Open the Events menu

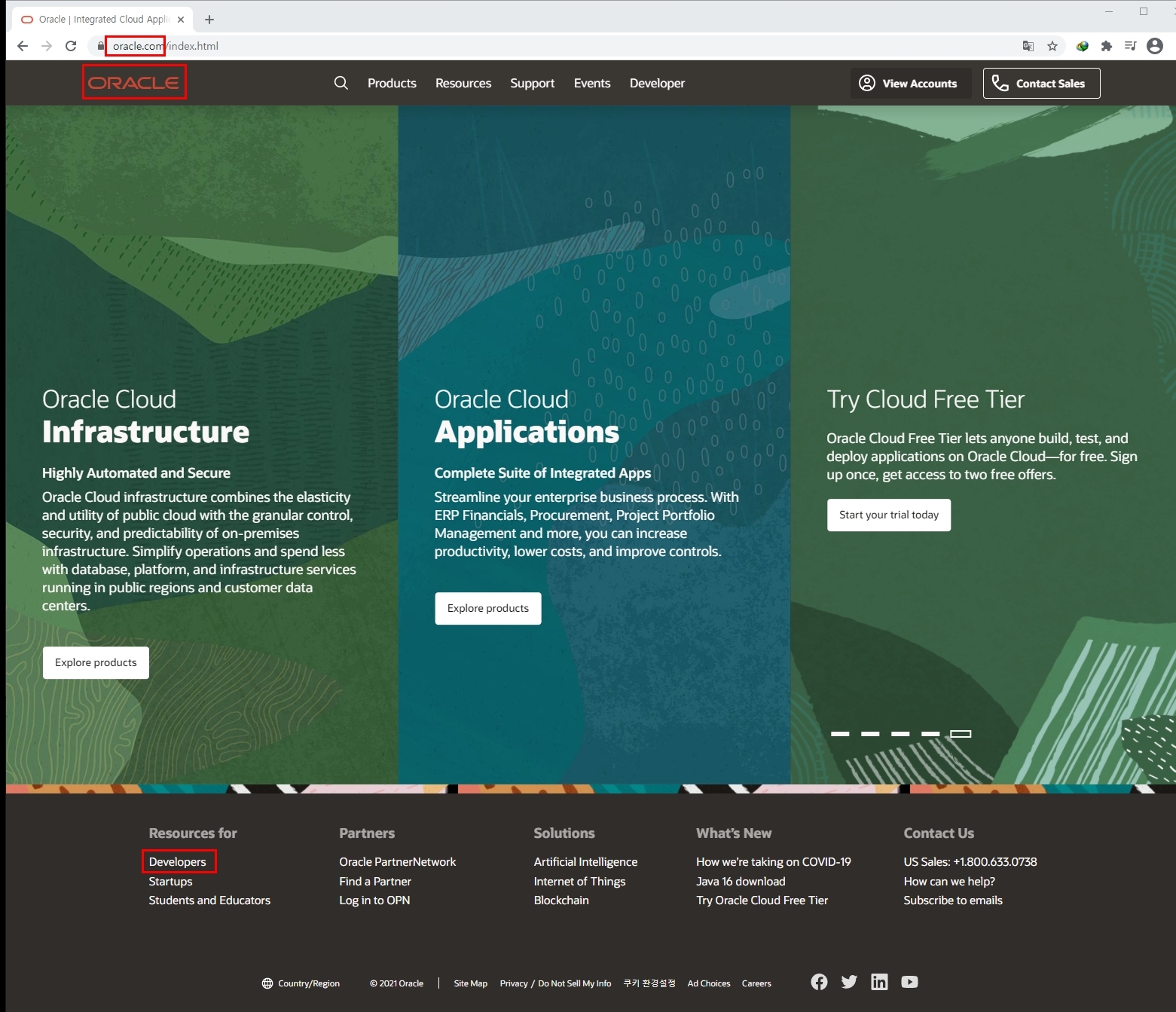[592, 83]
